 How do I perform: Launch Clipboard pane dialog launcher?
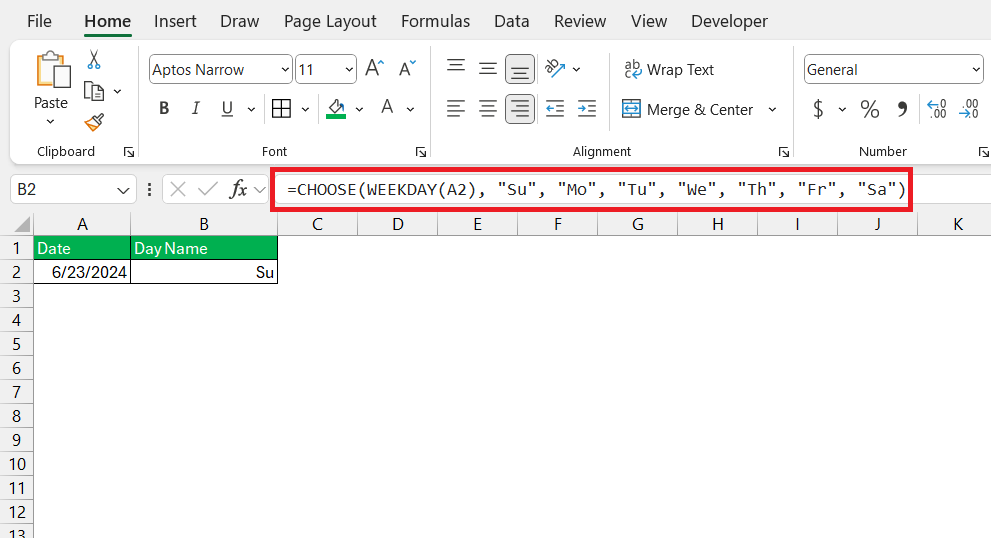[129, 152]
